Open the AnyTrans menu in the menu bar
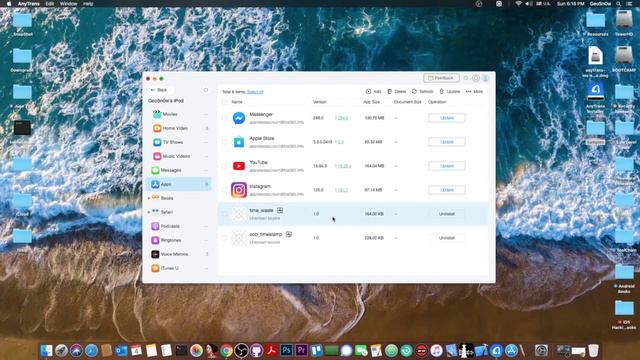The width and height of the screenshot is (640, 360). pos(29,4)
